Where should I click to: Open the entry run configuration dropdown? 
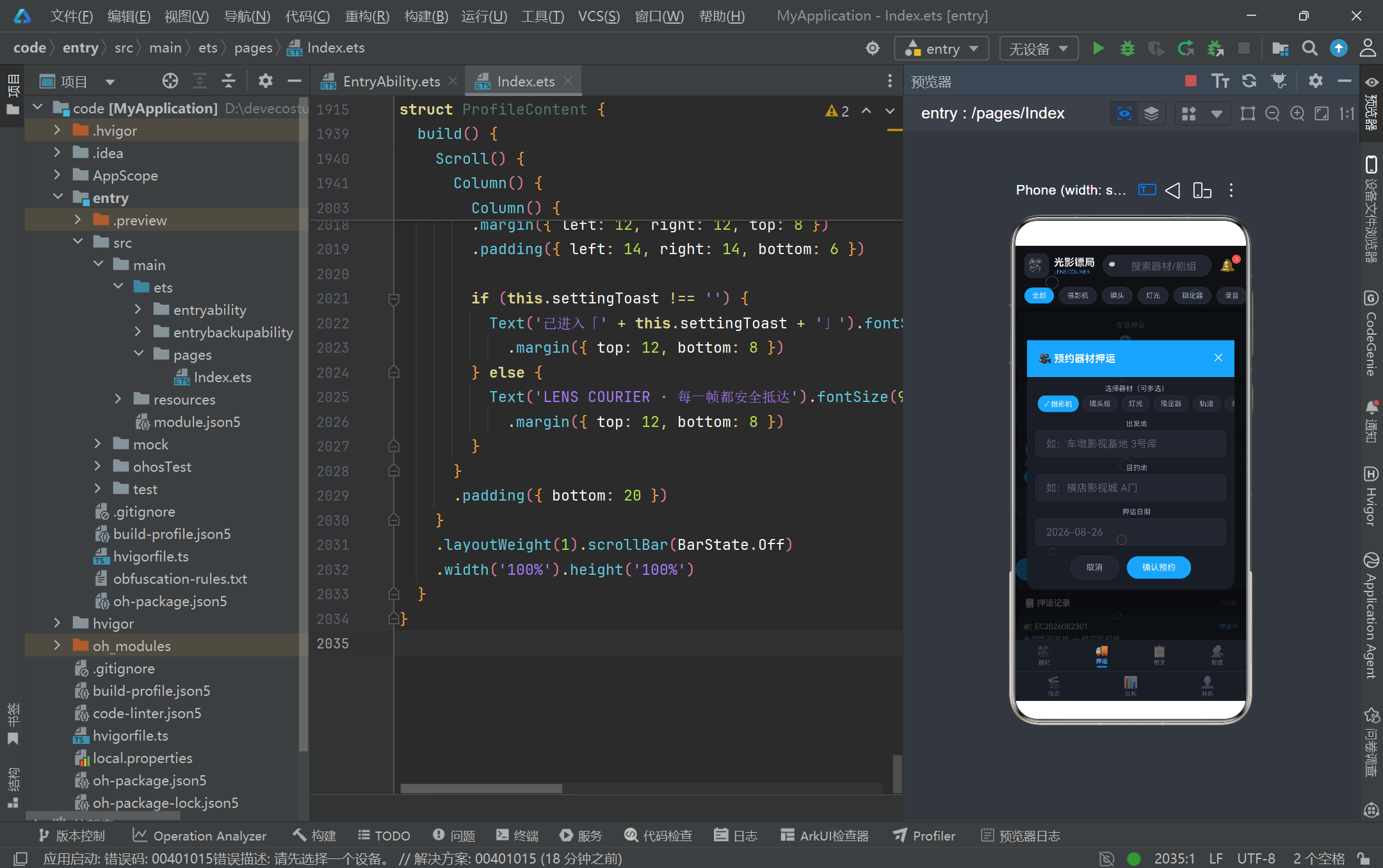(x=941, y=49)
